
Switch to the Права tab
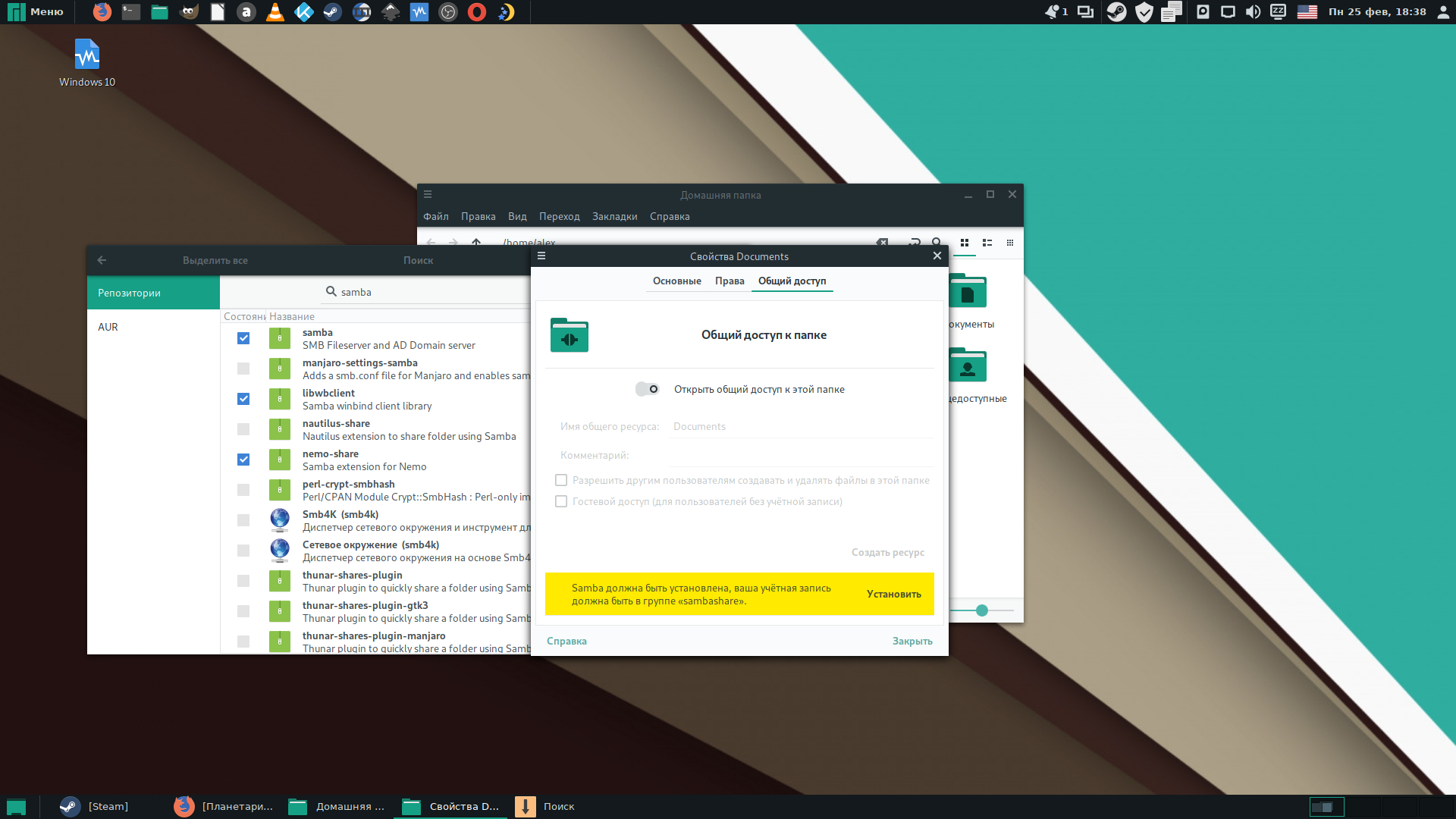[x=730, y=281]
